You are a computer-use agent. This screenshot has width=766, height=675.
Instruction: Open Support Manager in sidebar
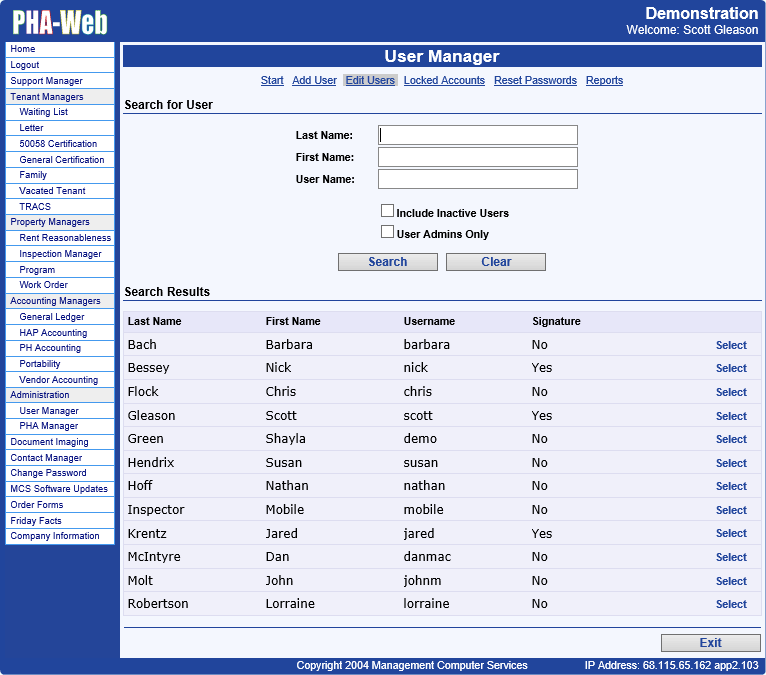[x=60, y=81]
